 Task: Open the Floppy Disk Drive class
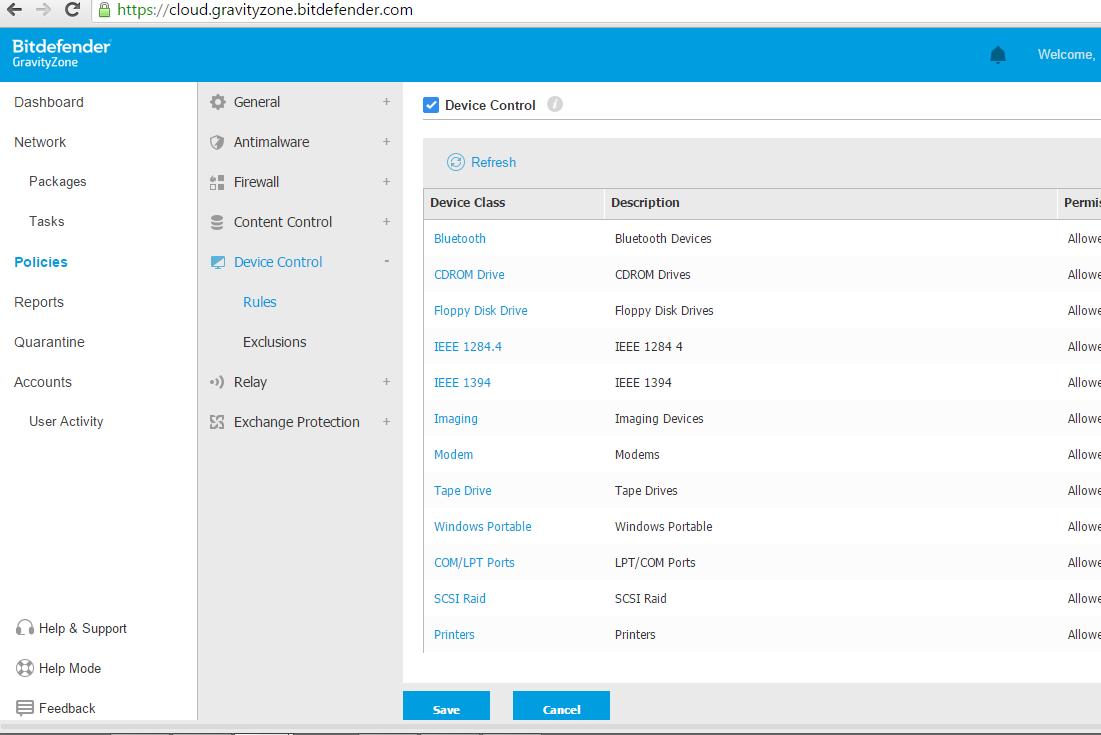(x=480, y=310)
